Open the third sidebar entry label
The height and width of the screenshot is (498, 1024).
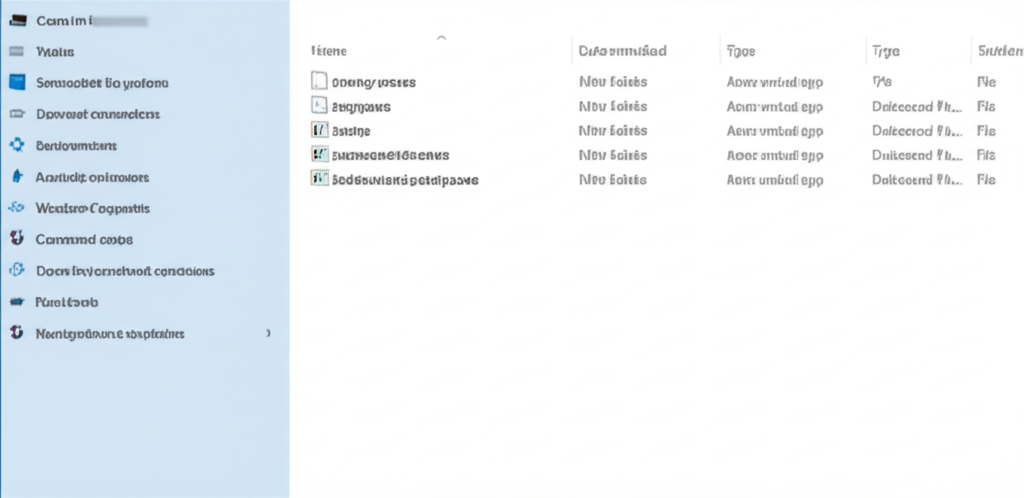[103, 83]
